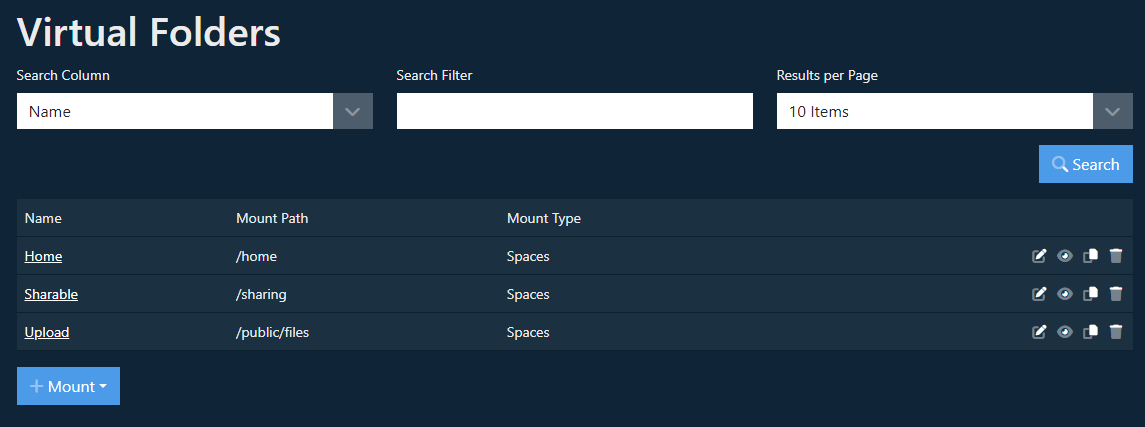The width and height of the screenshot is (1145, 427).
Task: Focus the Search Filter text field
Action: 575,111
